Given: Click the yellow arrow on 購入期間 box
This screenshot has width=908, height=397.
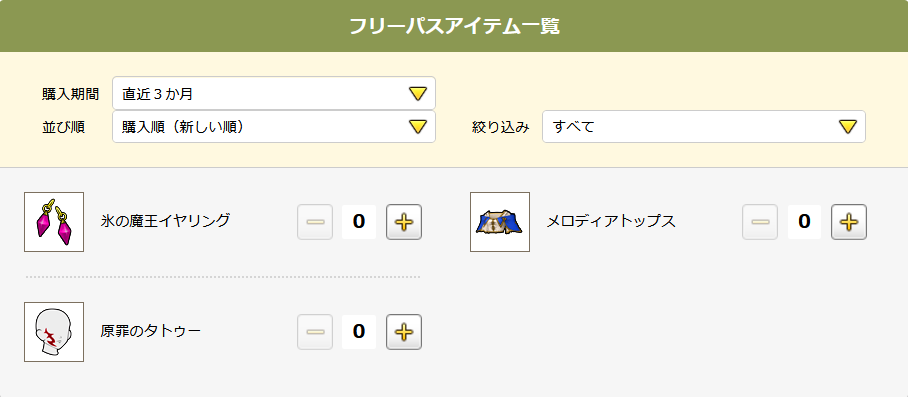Looking at the screenshot, I should pos(418,94).
